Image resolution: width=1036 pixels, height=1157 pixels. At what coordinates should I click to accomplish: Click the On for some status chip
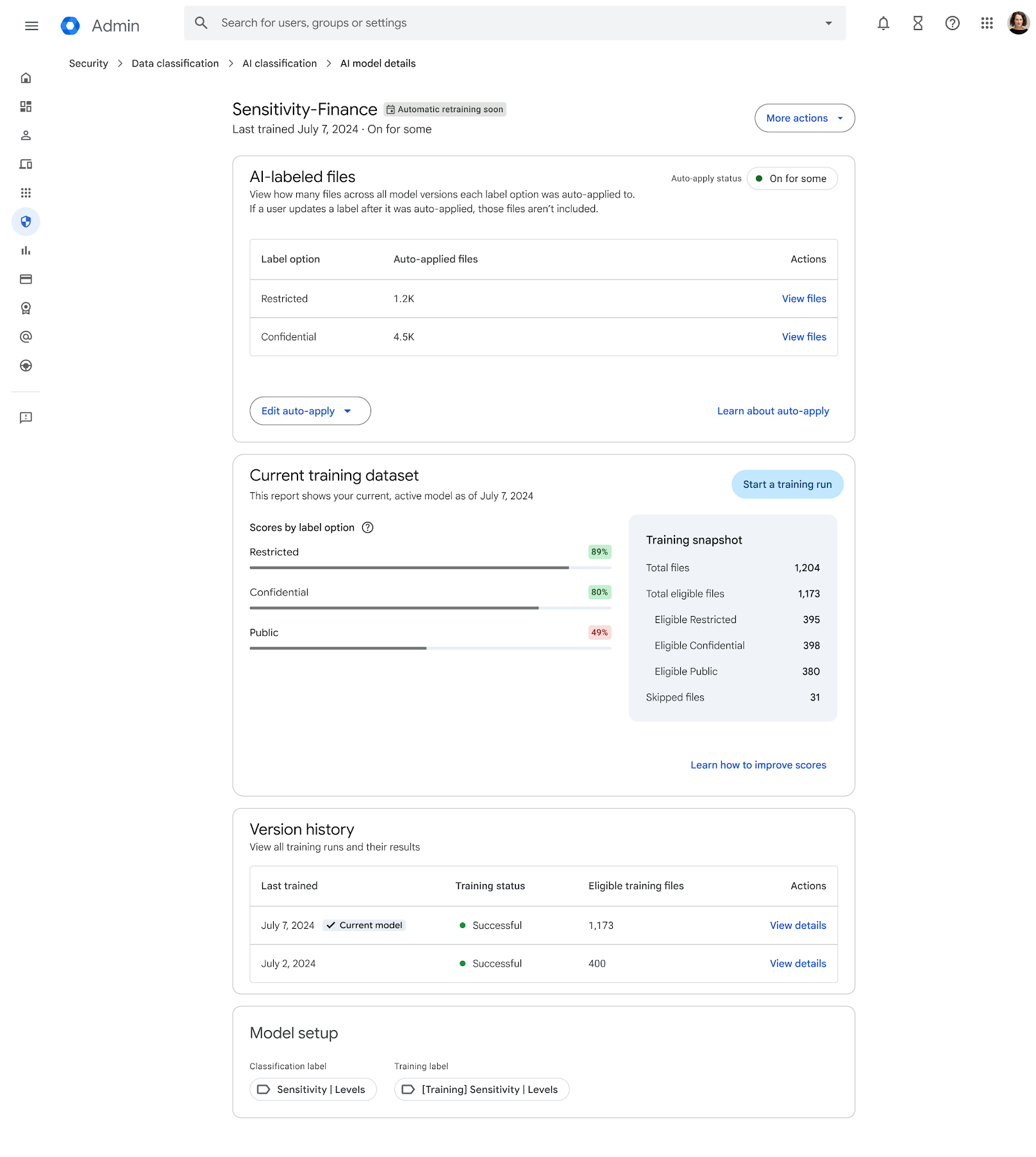coord(792,179)
